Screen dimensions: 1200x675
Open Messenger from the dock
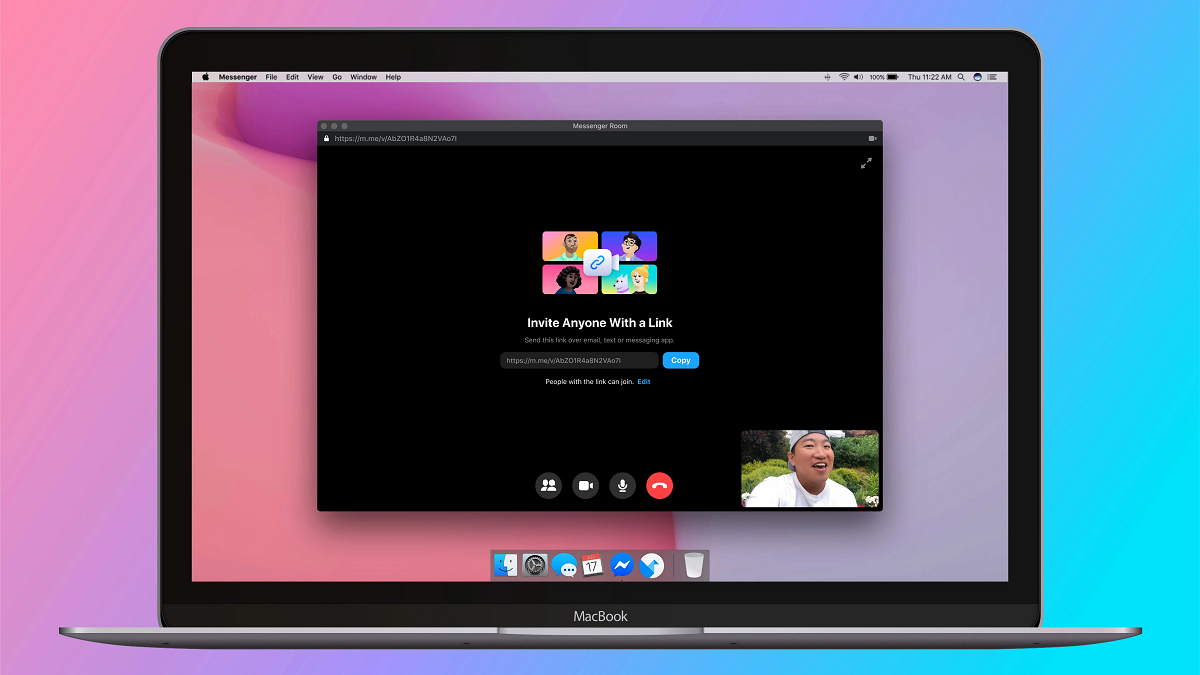coord(621,566)
